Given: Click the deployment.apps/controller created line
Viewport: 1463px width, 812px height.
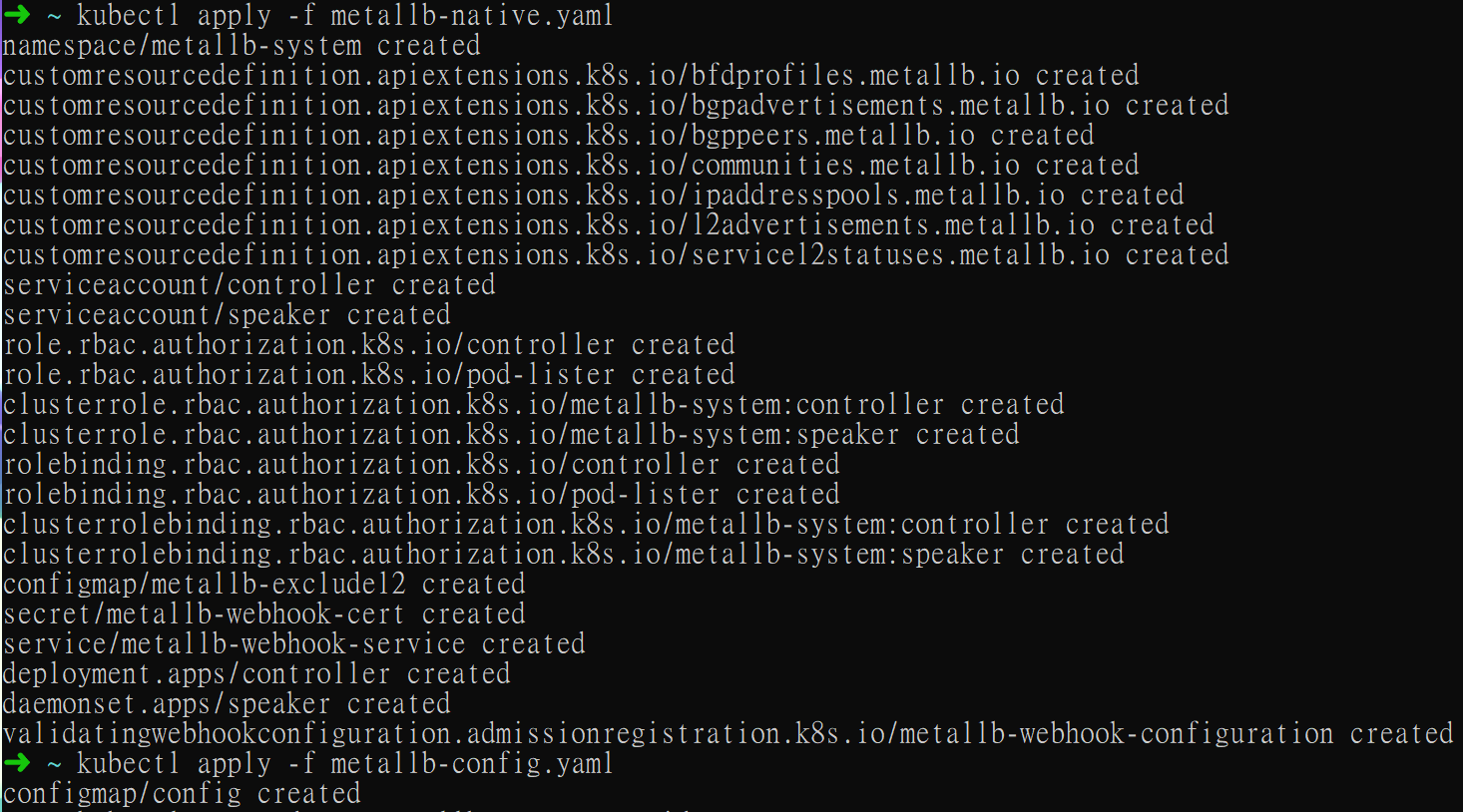Looking at the screenshot, I should click(256, 673).
